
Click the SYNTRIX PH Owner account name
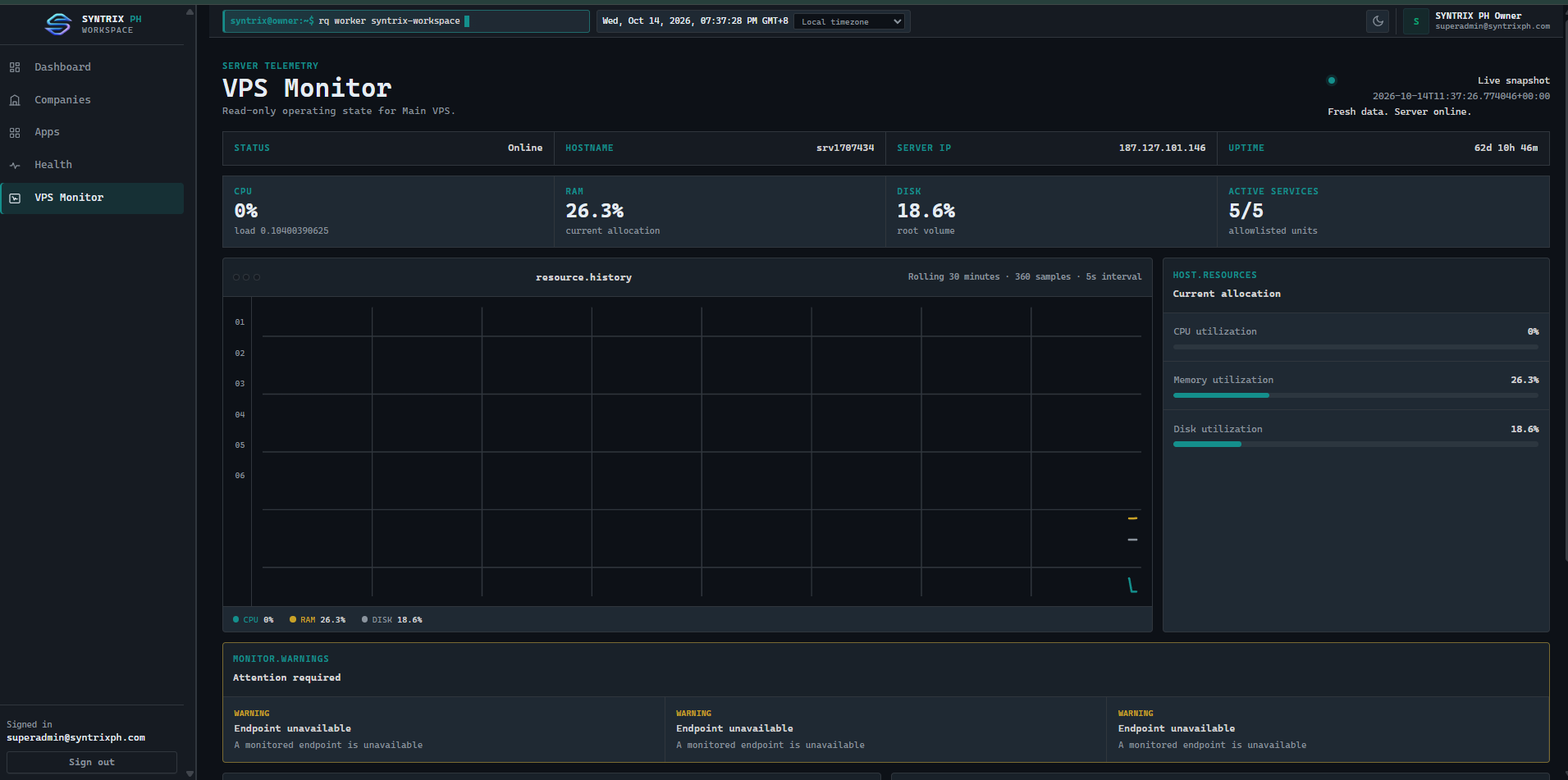pyautogui.click(x=1478, y=16)
